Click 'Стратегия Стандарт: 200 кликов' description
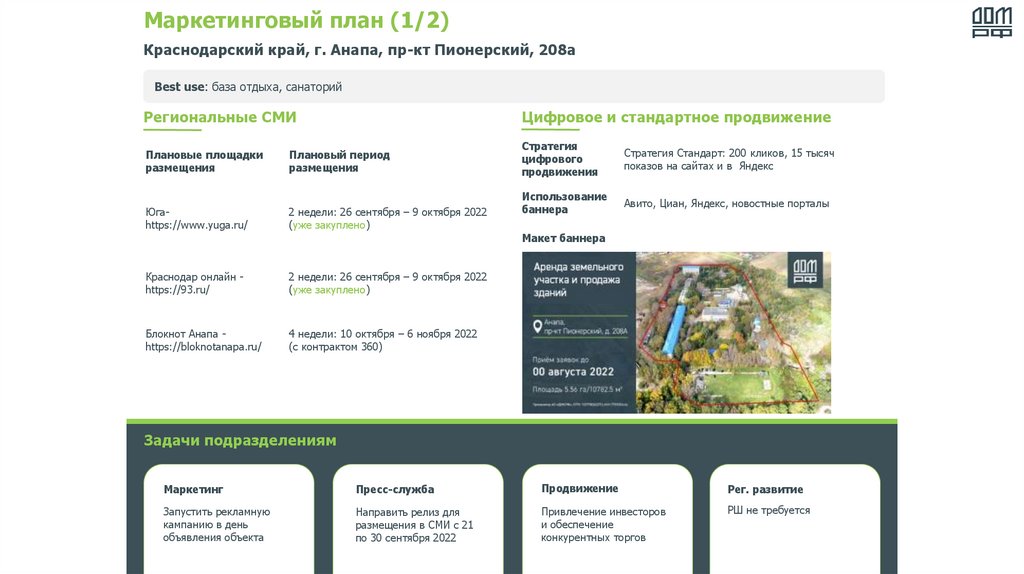The height and width of the screenshot is (574, 1024). [729, 159]
